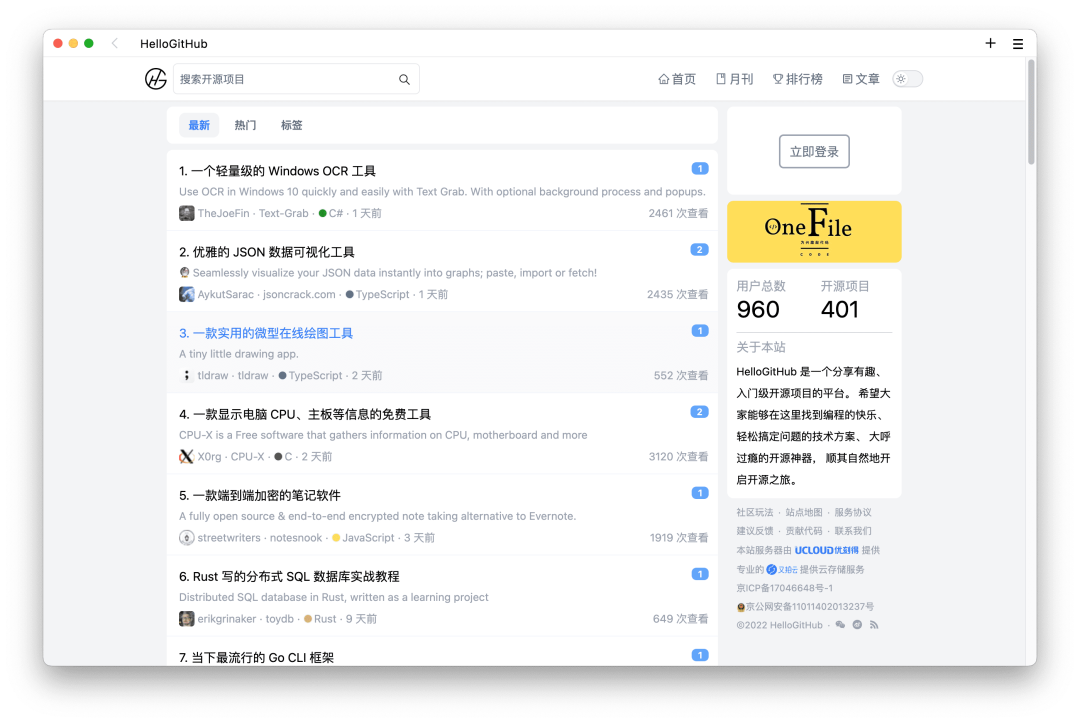Click comment badge on JSON visualization item
This screenshot has width=1080, height=723.
click(x=699, y=250)
